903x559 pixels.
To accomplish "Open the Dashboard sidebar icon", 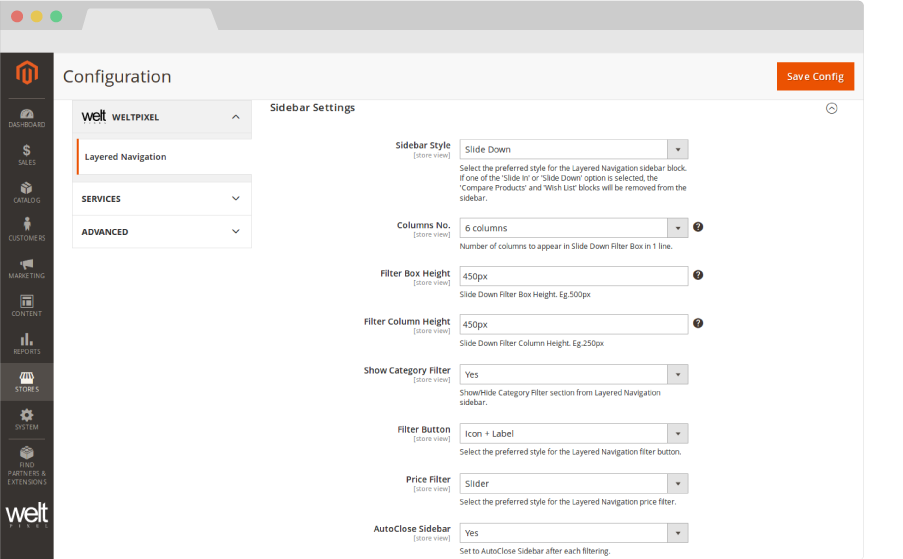I will 27,117.
